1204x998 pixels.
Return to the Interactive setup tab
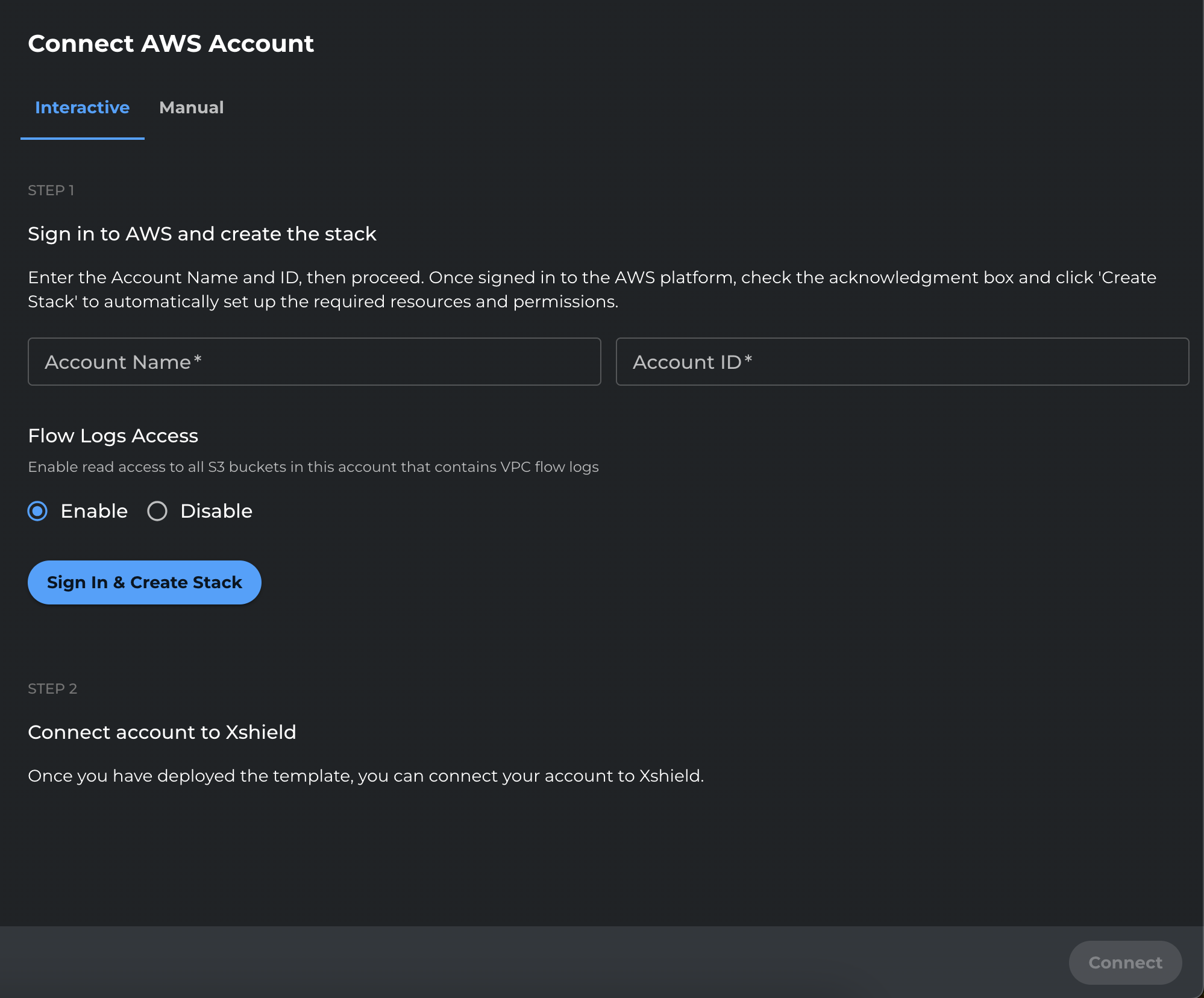coord(82,108)
